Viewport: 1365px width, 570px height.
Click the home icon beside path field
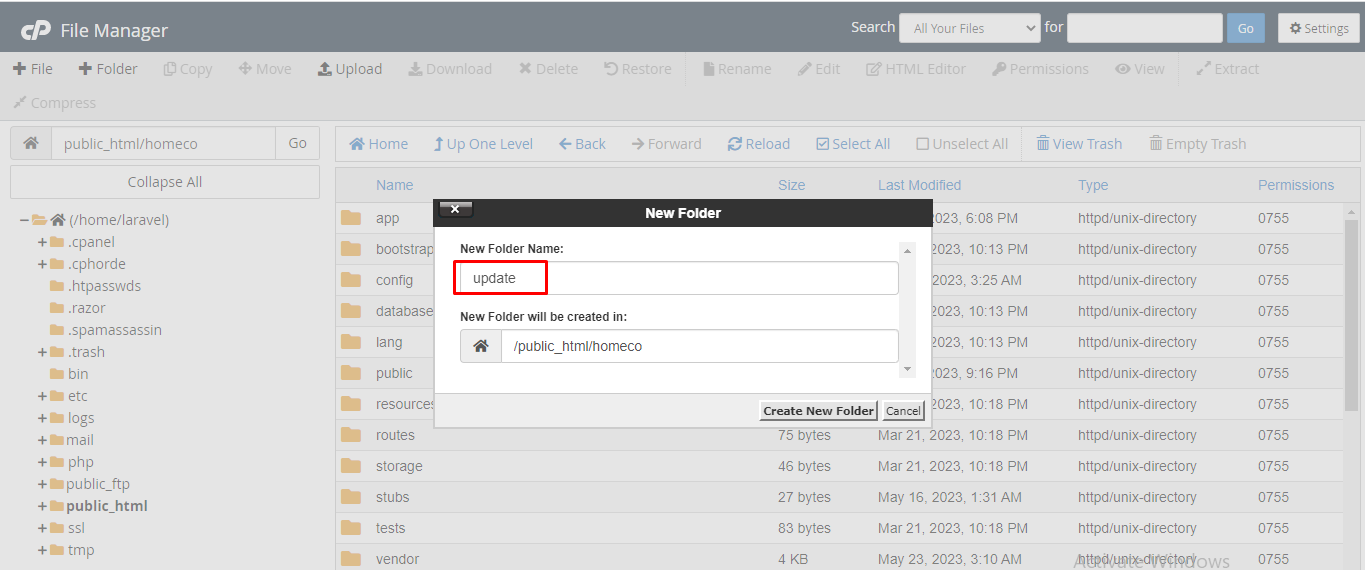pyautogui.click(x=31, y=143)
